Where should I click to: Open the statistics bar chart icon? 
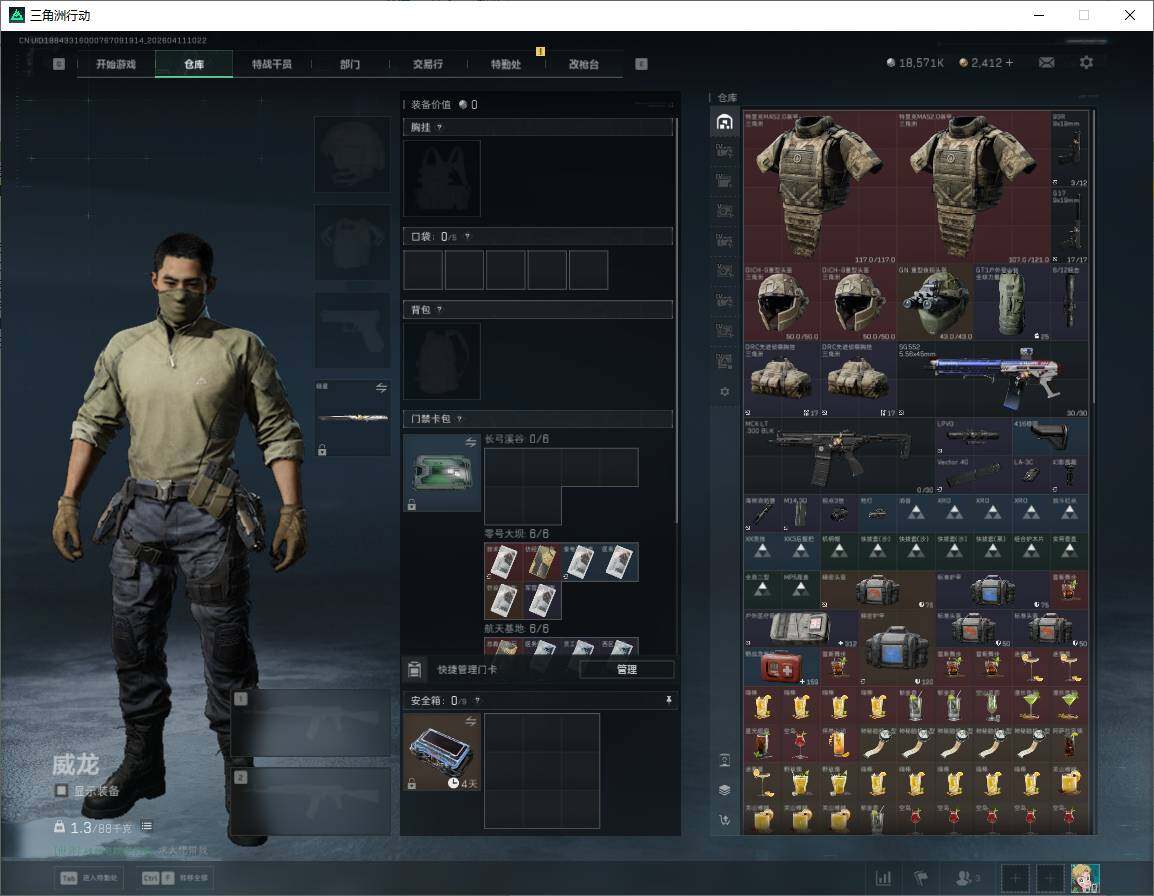883,878
